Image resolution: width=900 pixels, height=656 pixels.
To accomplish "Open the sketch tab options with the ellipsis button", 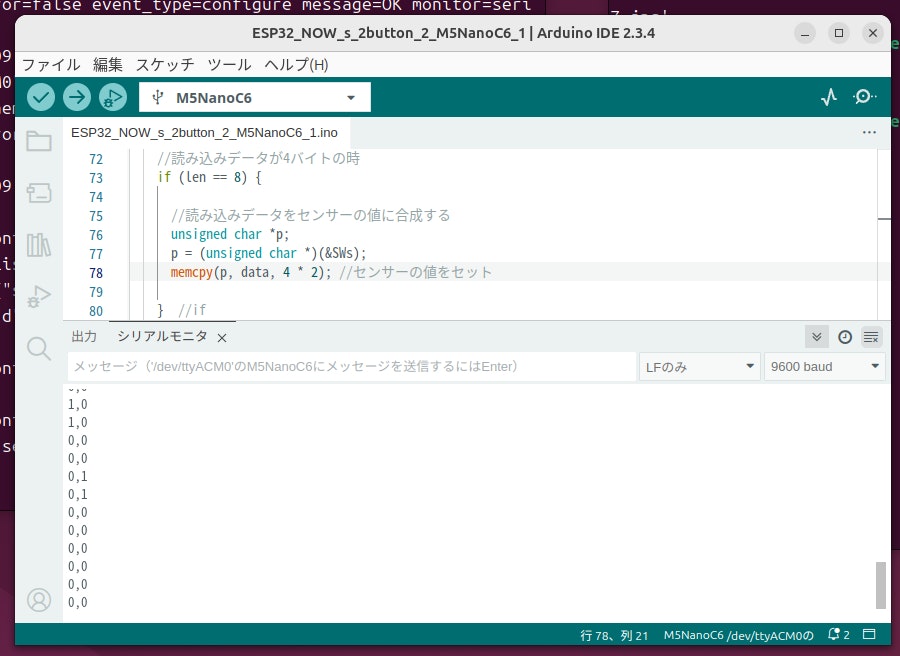I will pyautogui.click(x=869, y=132).
